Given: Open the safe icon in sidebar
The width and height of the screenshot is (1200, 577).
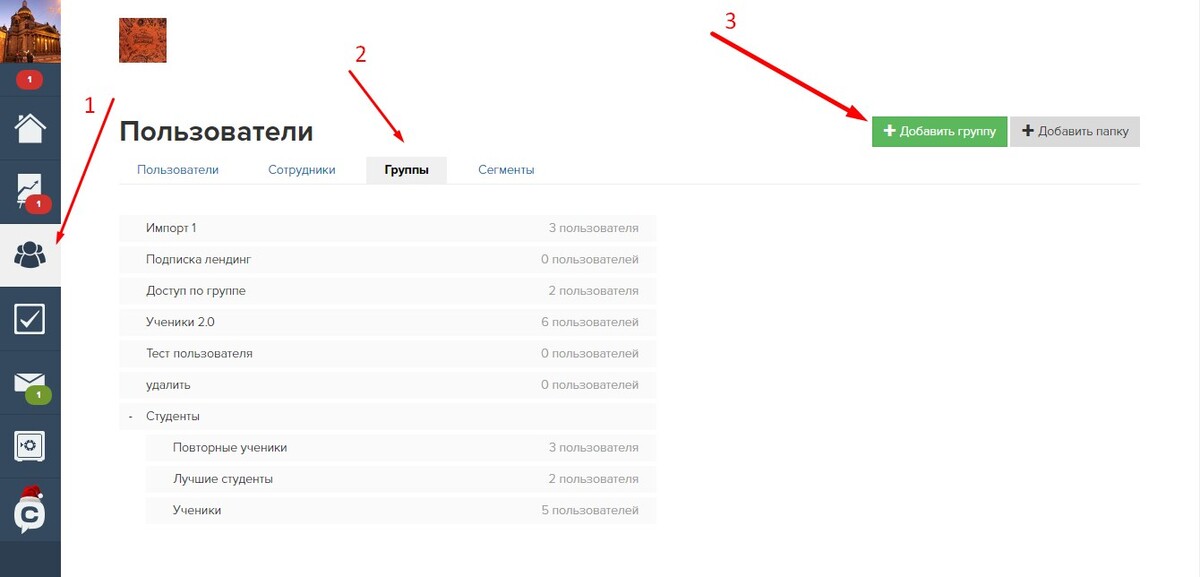Looking at the screenshot, I should pyautogui.click(x=30, y=446).
